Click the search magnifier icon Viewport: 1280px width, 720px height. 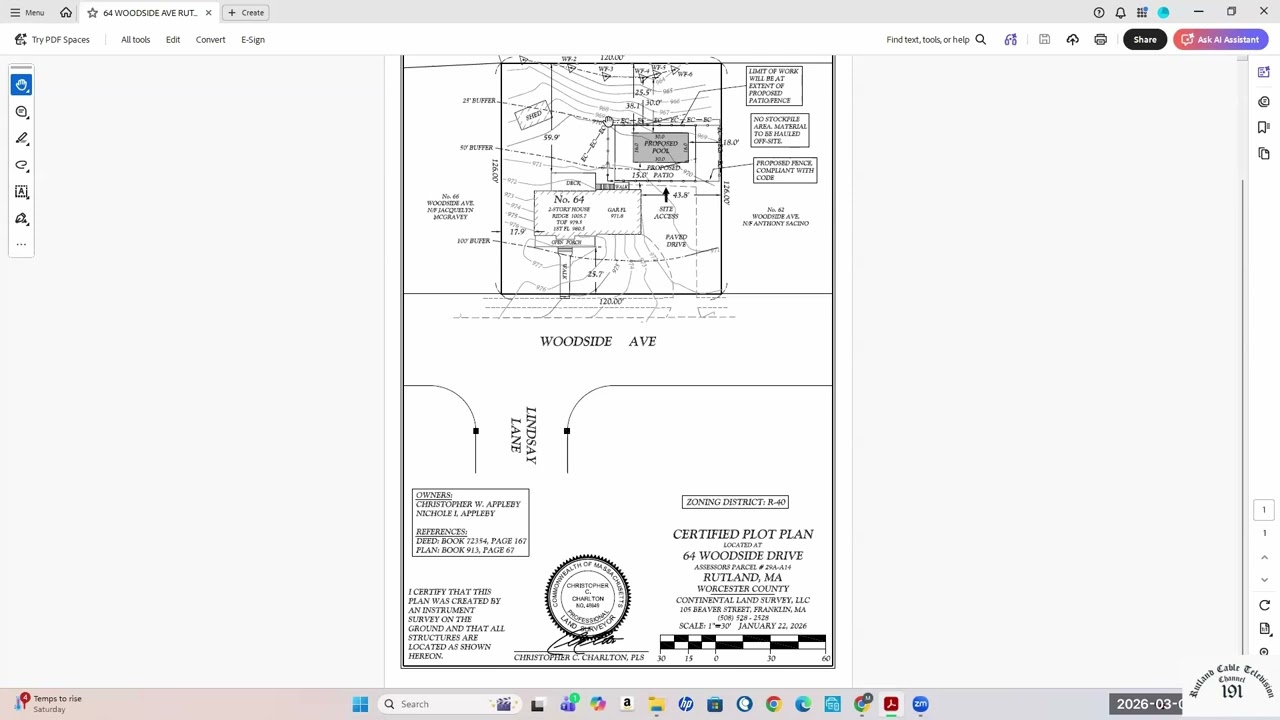tap(981, 40)
